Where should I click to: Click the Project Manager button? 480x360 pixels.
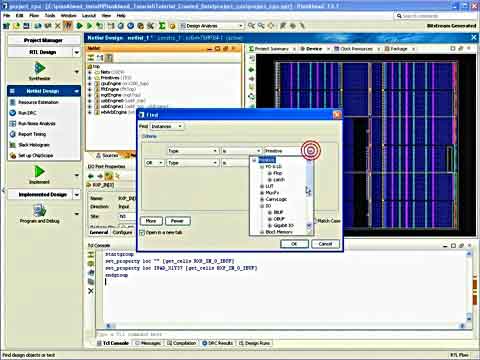[44, 40]
